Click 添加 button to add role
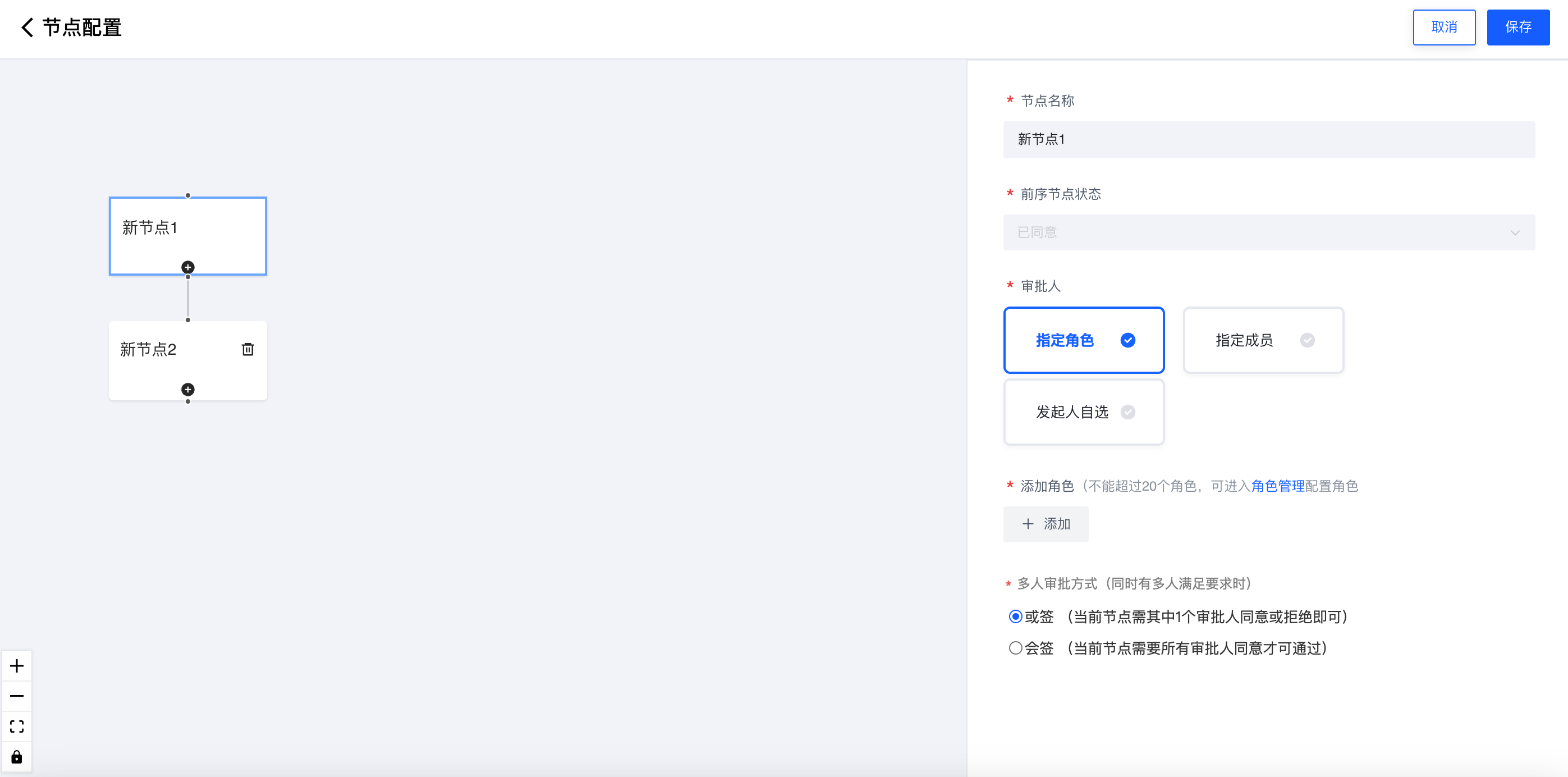Screen dimensions: 1568x777 pyautogui.click(x=1046, y=524)
